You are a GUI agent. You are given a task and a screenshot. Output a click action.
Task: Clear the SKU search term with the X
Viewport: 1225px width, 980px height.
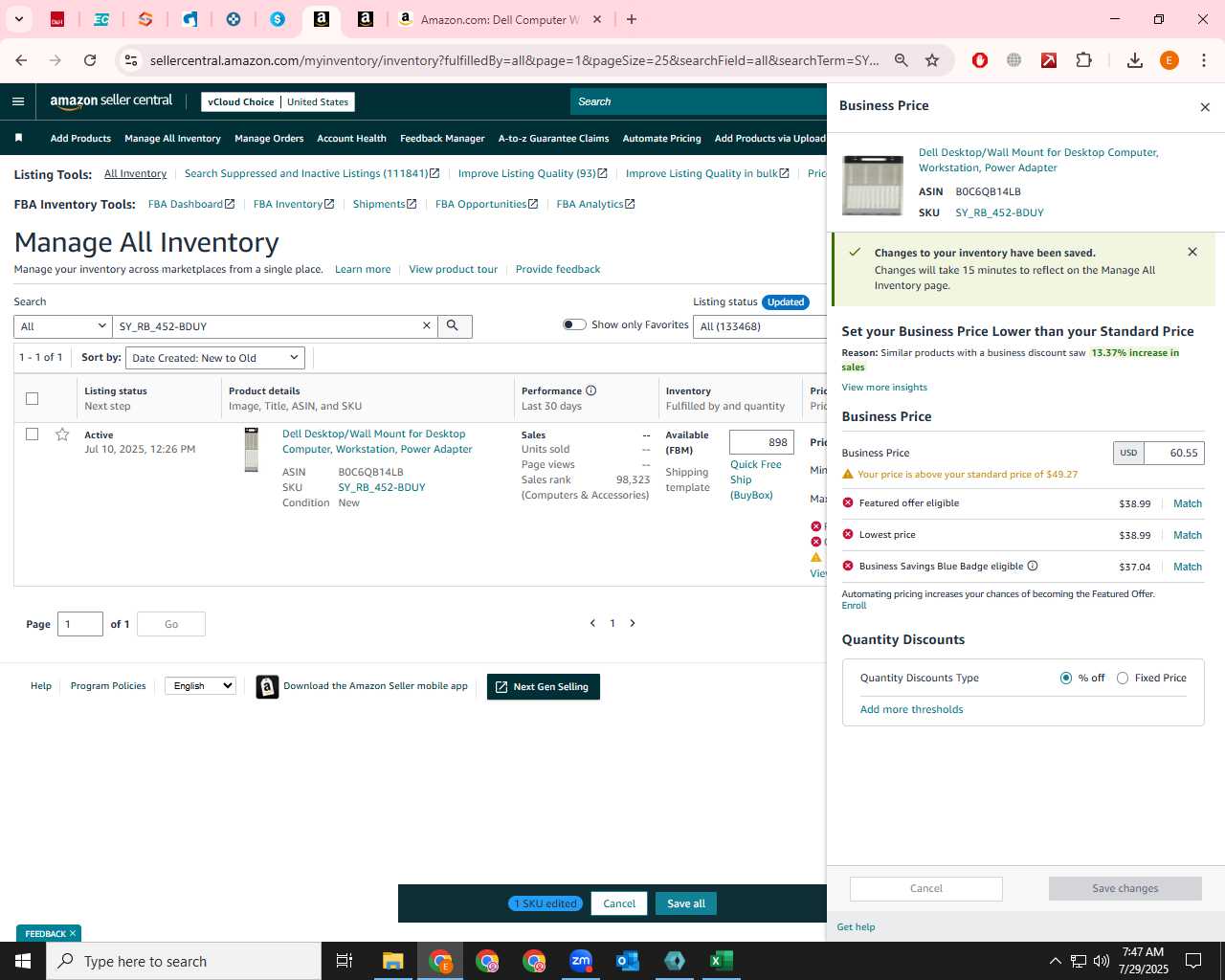tap(427, 326)
